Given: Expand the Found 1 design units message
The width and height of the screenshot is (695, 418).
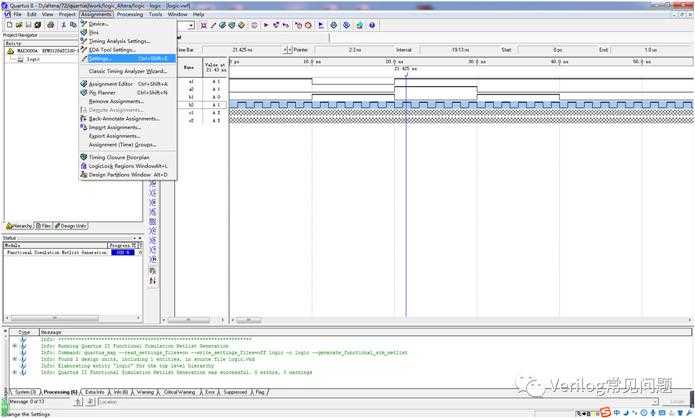Looking at the screenshot, I should point(15,359).
